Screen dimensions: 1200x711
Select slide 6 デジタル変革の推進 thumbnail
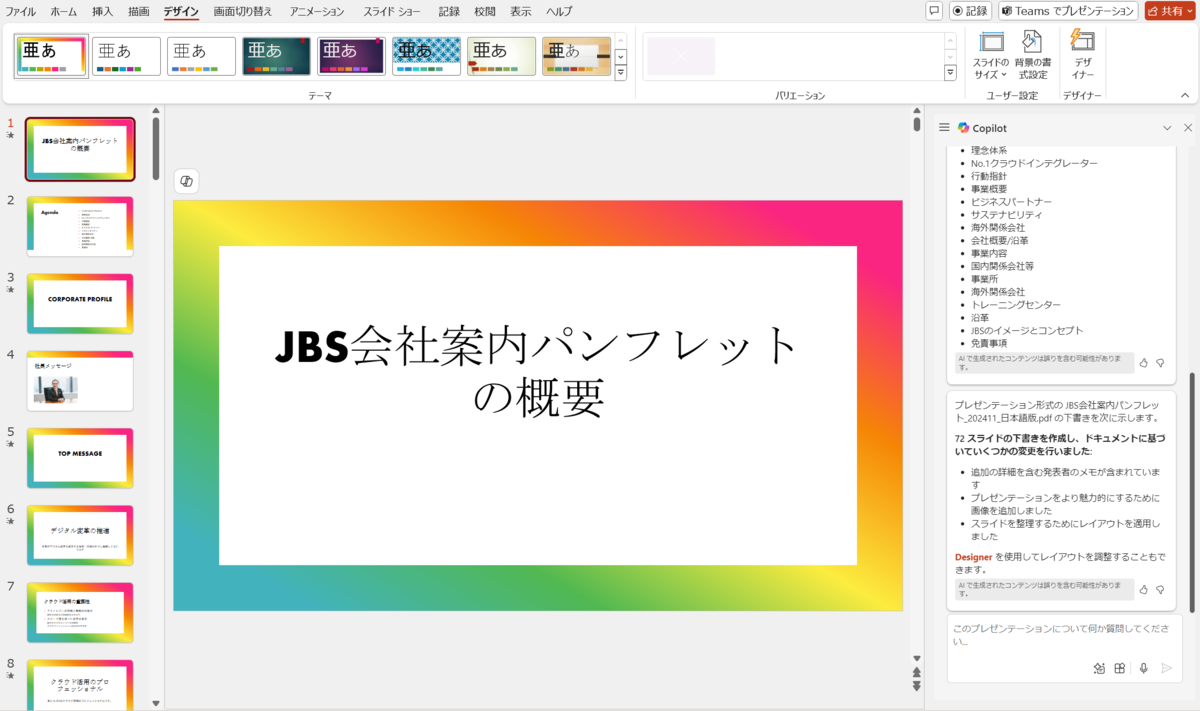pyautogui.click(x=80, y=534)
